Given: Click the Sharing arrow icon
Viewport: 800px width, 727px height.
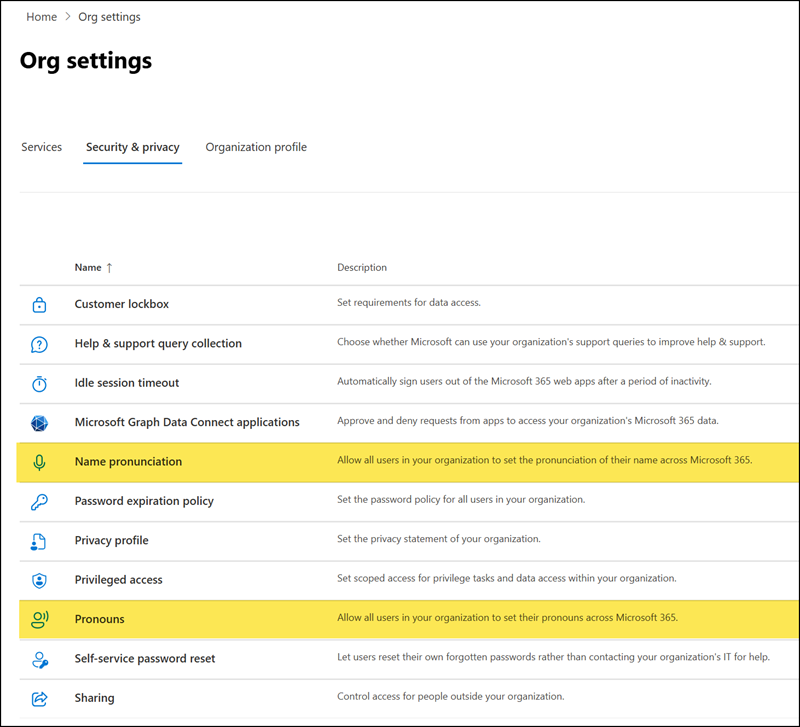Looking at the screenshot, I should pyautogui.click(x=39, y=698).
